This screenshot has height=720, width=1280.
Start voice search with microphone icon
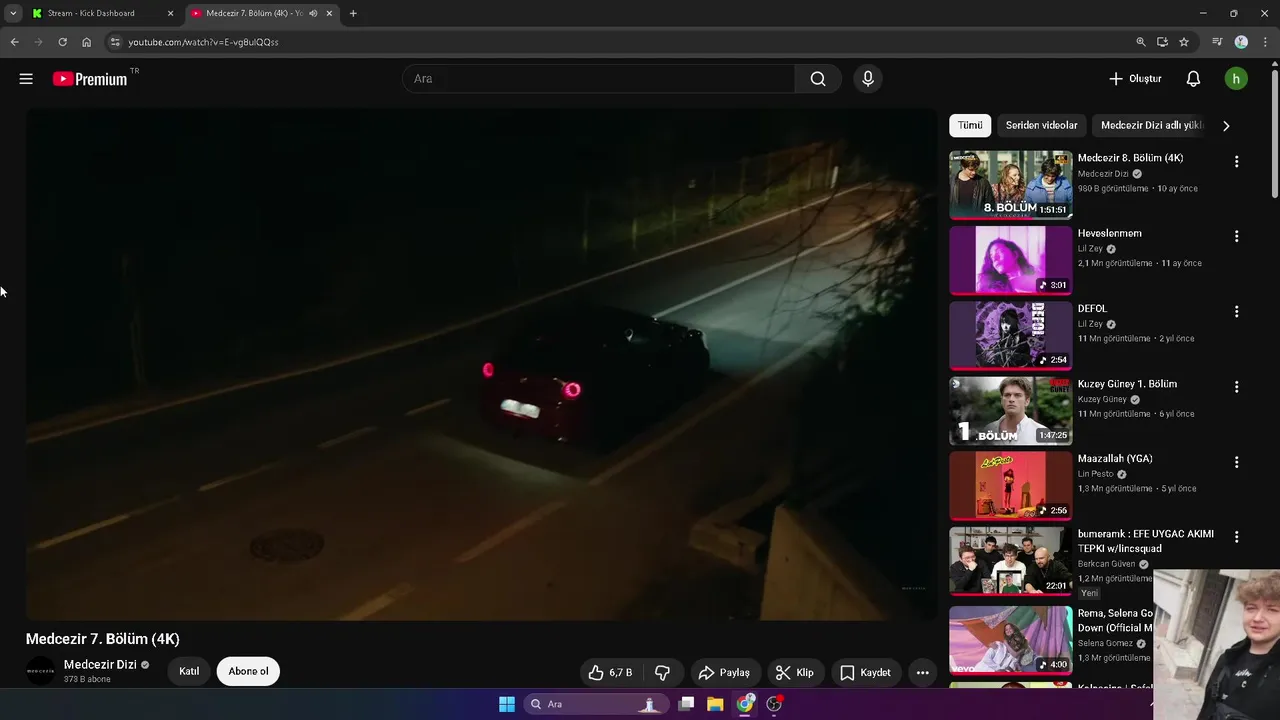pos(868,79)
